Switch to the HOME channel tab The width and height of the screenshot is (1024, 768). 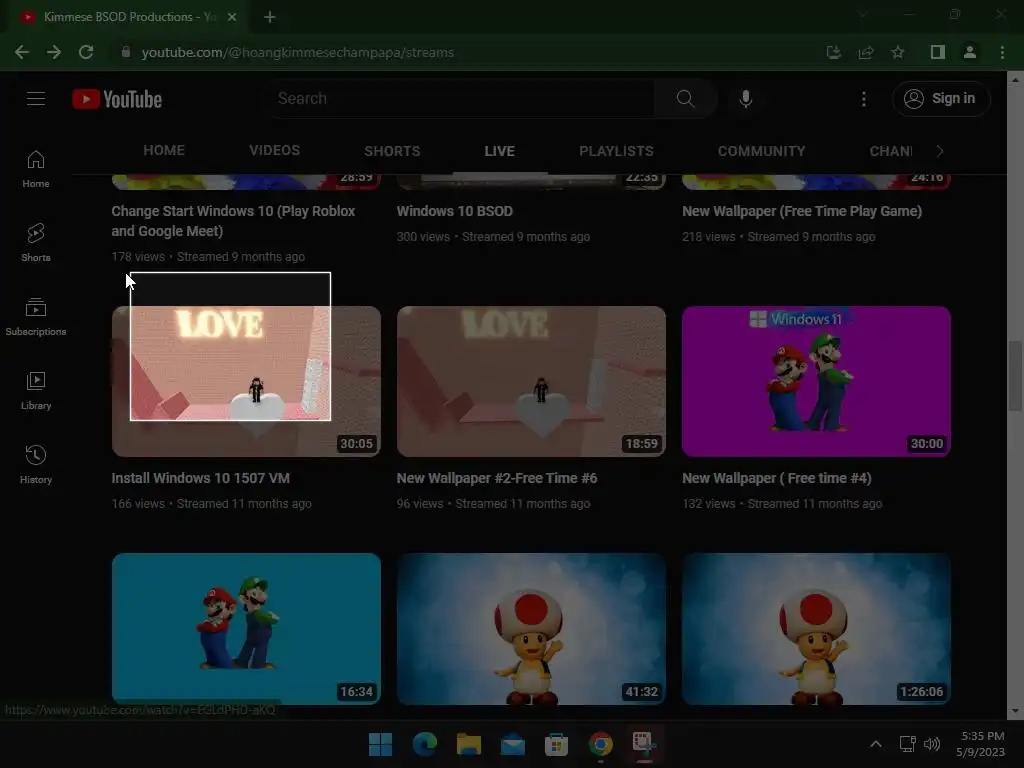(x=164, y=151)
